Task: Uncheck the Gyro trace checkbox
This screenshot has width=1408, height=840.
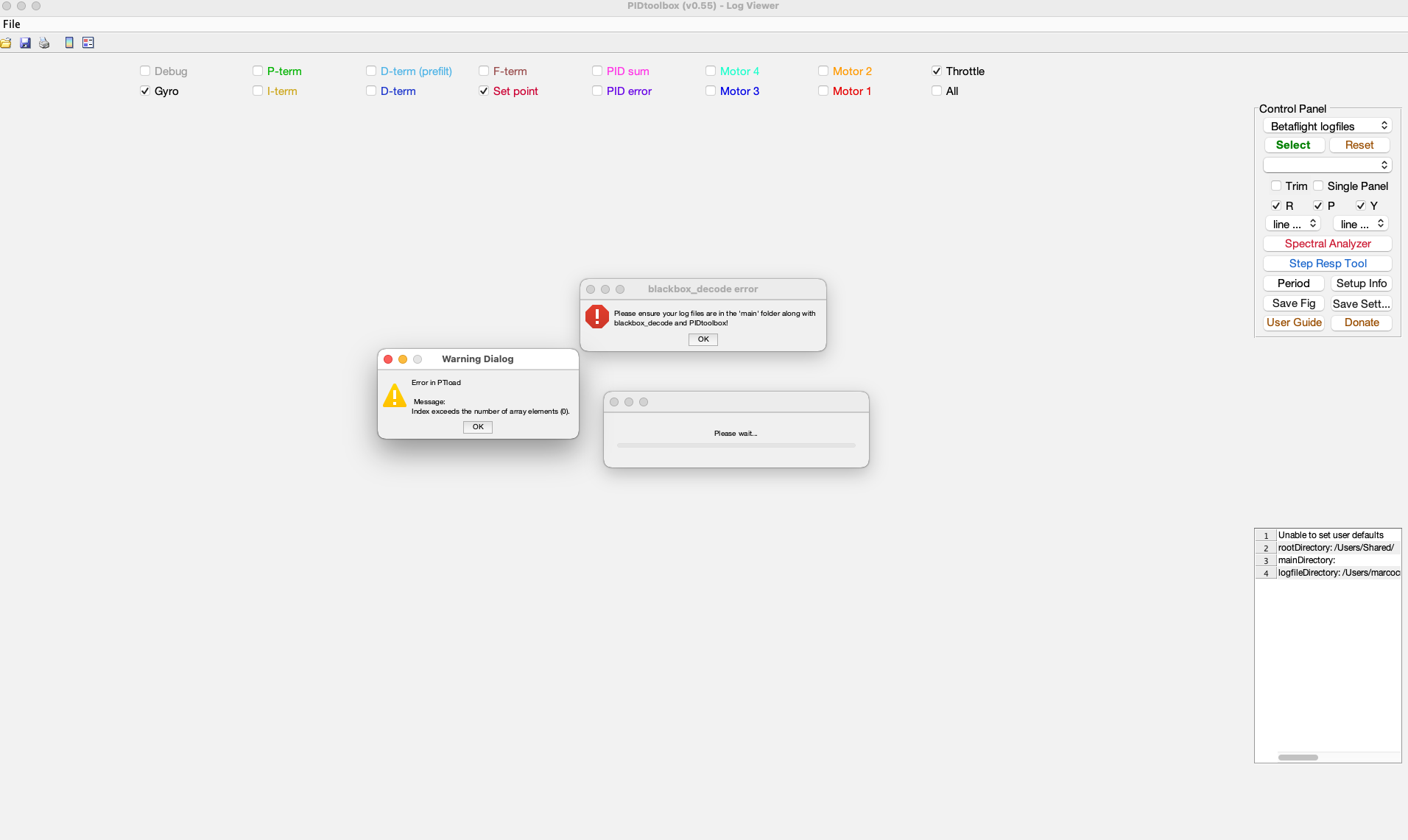Action: [x=145, y=91]
